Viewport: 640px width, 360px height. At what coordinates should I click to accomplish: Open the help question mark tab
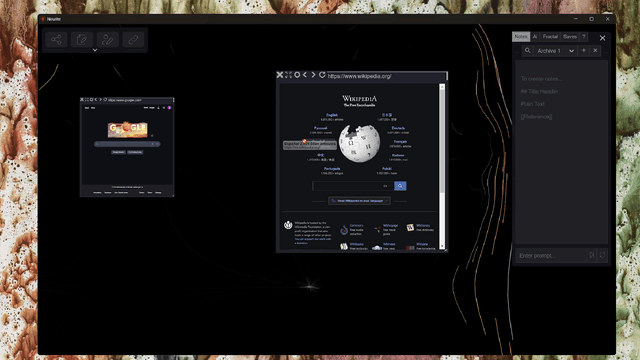pos(584,37)
